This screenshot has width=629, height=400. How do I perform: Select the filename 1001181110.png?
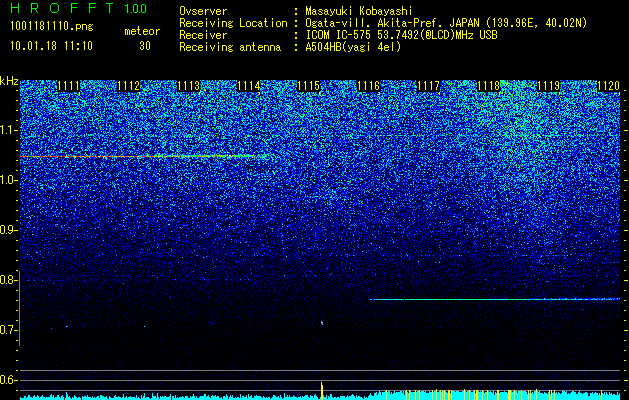coord(52,26)
